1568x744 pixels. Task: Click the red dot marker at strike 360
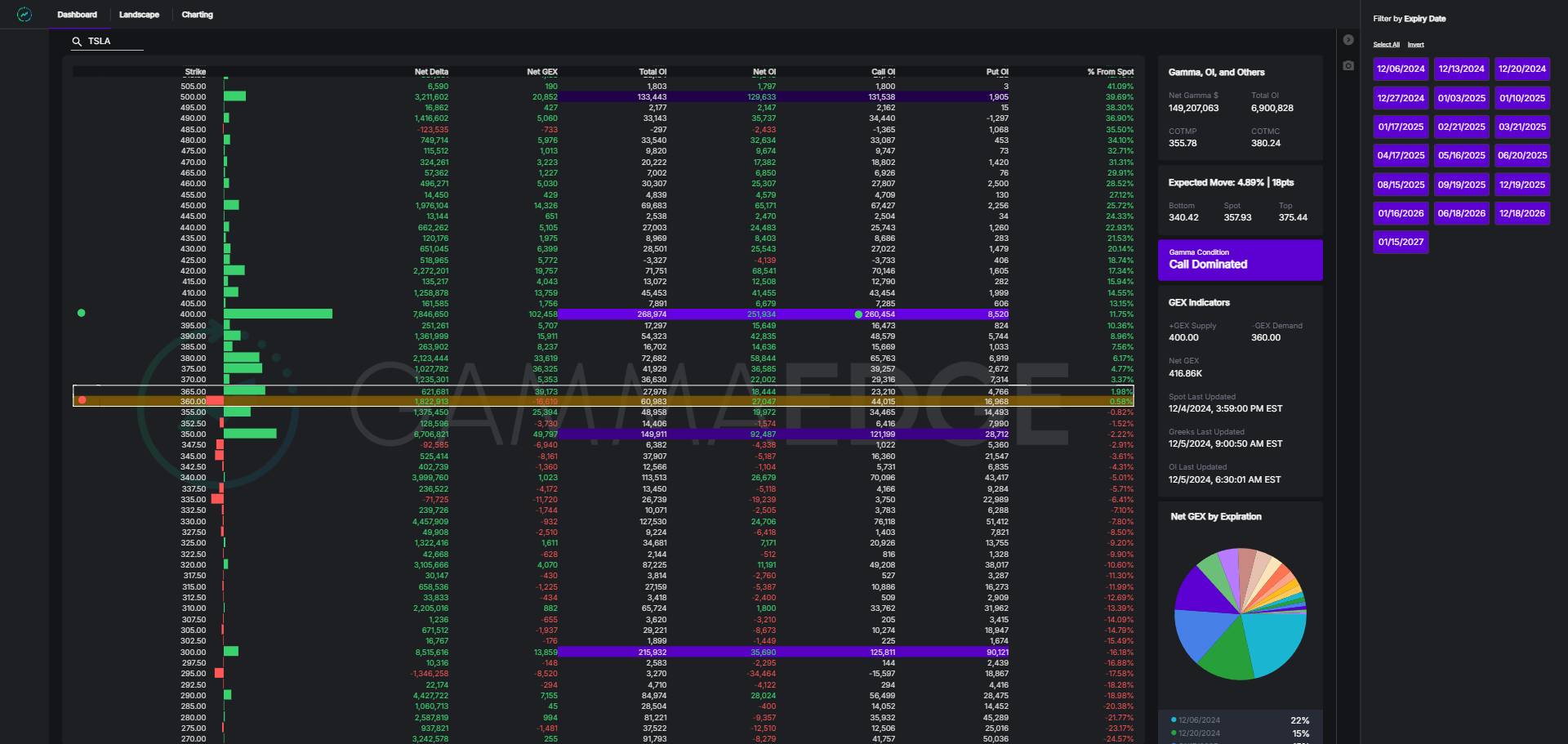82,400
